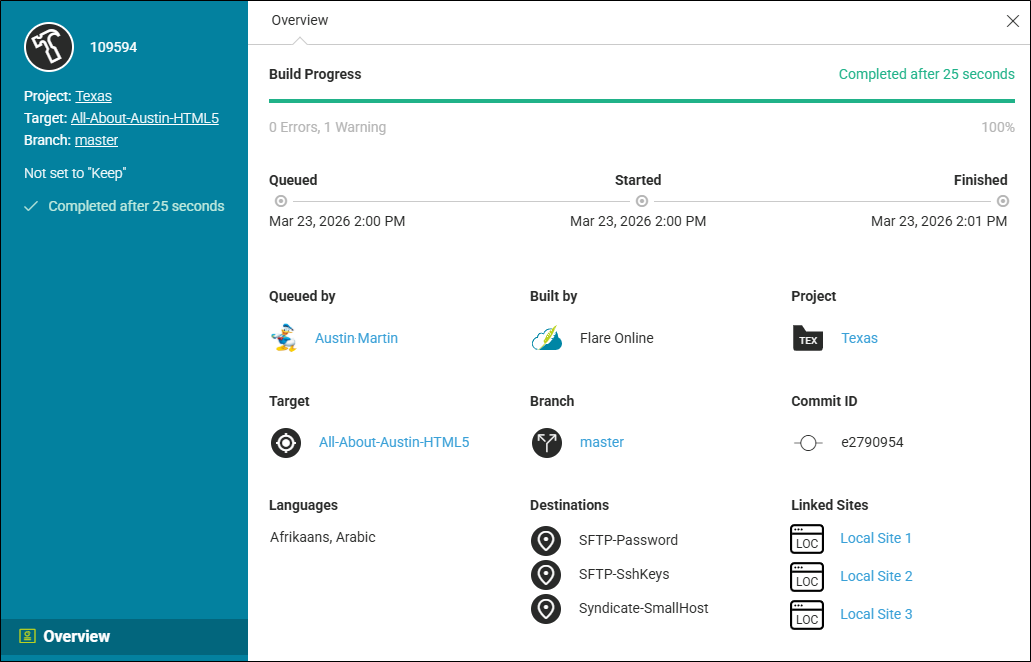
Task: Open Austin Martin's user profile link
Action: 356,338
